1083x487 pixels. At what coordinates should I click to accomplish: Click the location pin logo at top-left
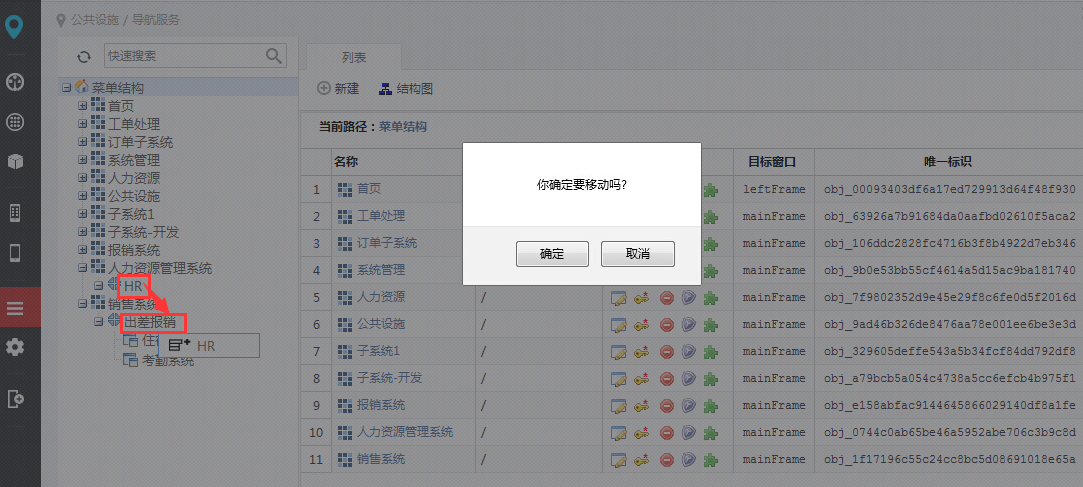tap(15, 24)
